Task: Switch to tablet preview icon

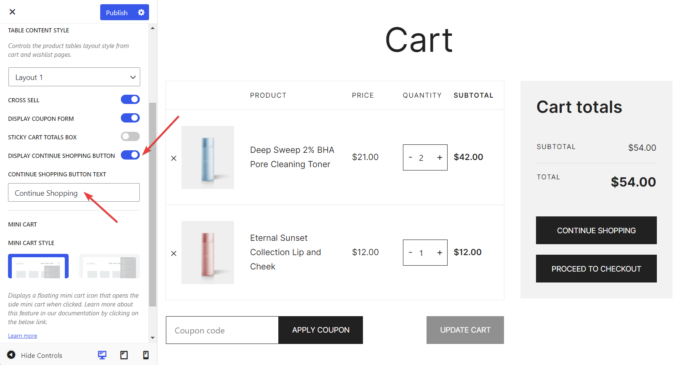Action: 124,355
